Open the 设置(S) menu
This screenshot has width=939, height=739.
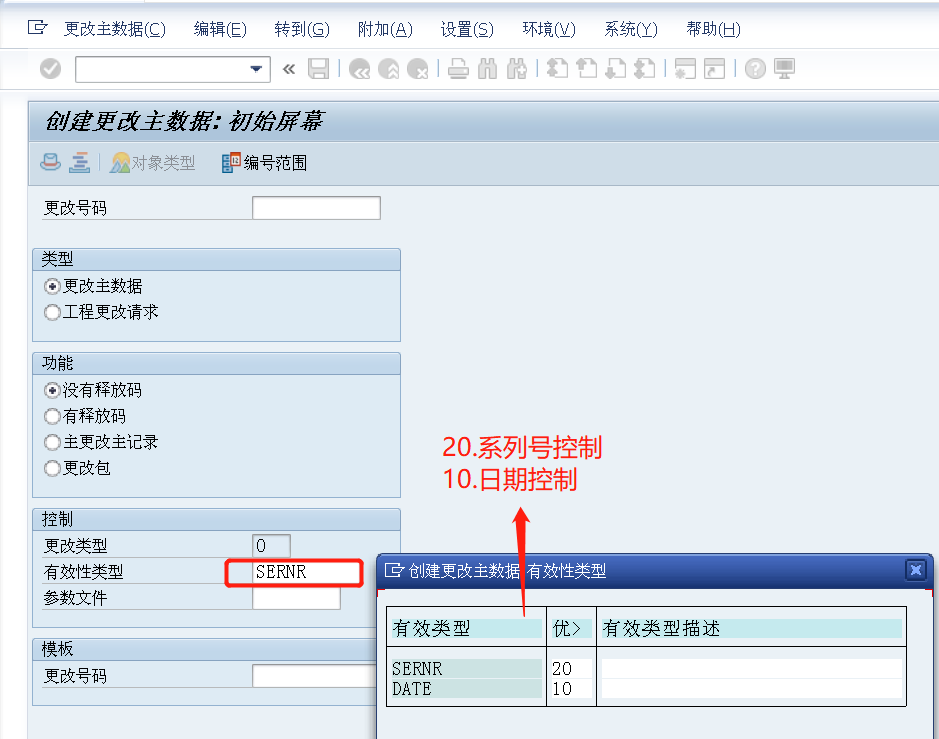pyautogui.click(x=467, y=29)
